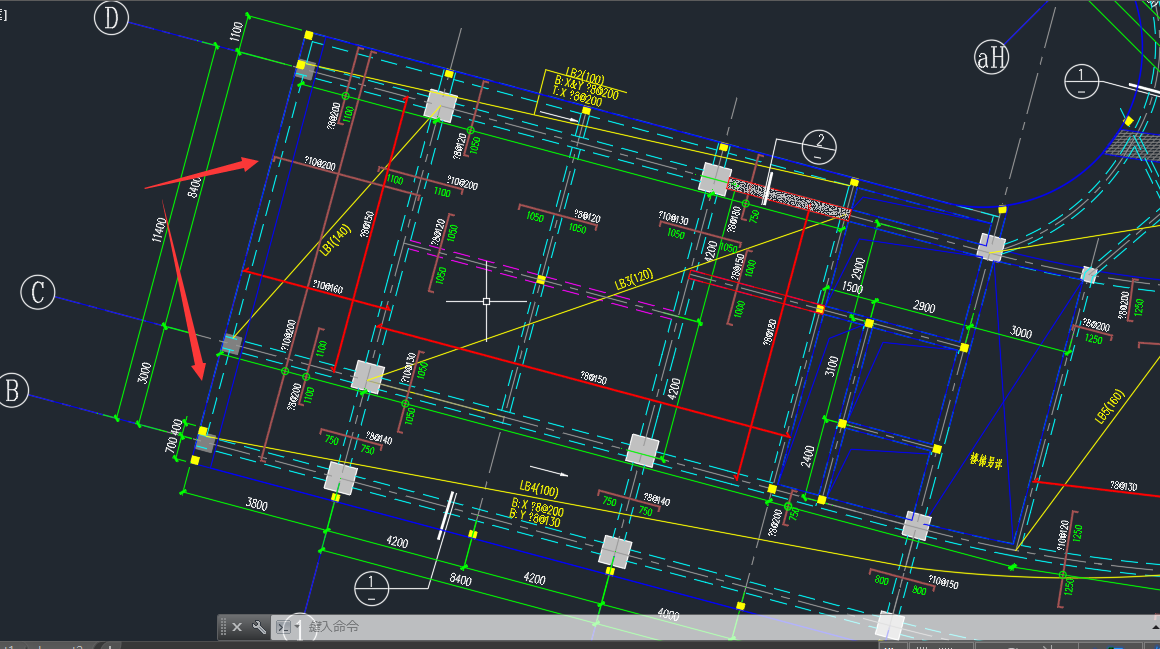Select slab label LB2(100)
This screenshot has height=649, width=1160.
point(585,78)
